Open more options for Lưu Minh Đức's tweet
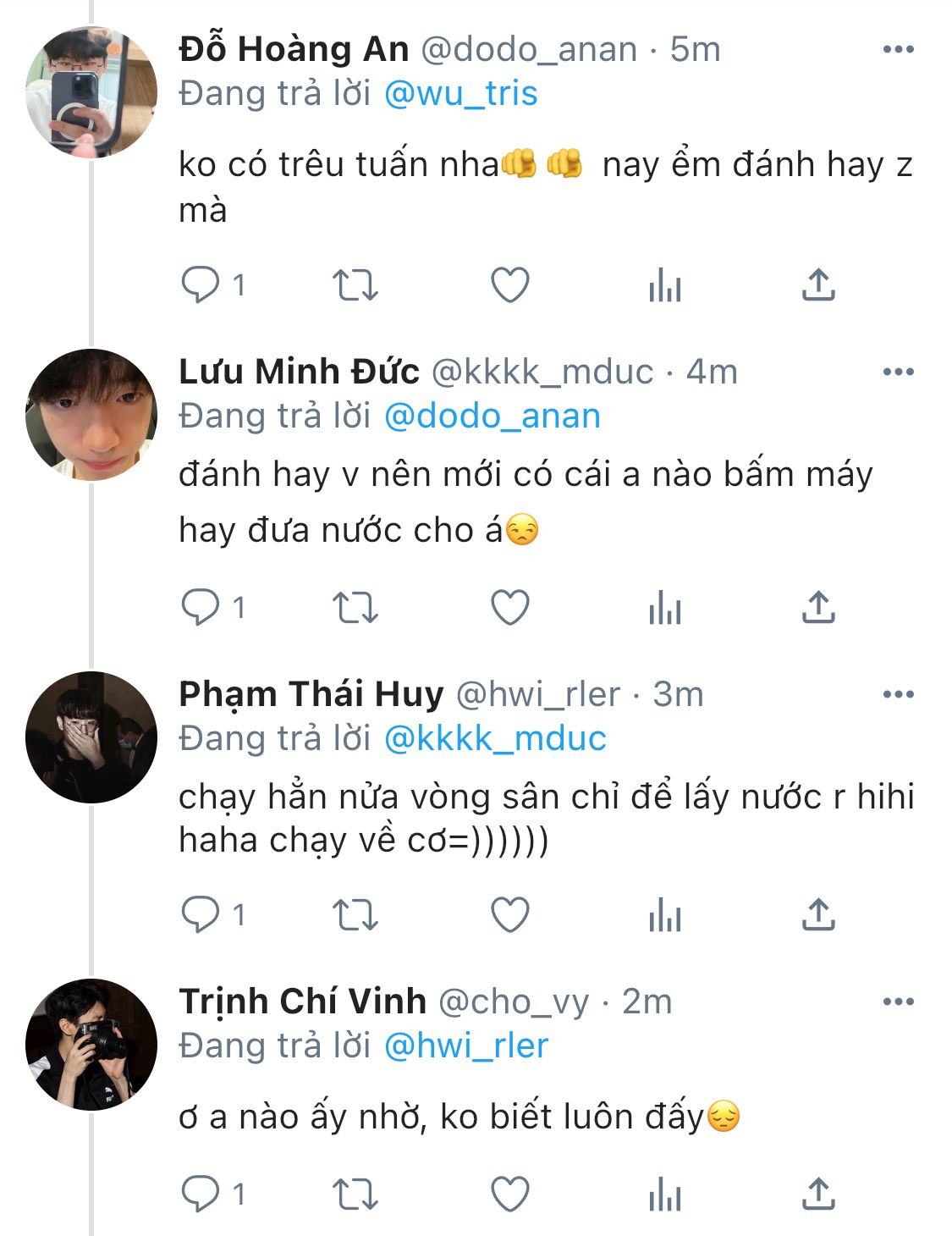 click(898, 372)
